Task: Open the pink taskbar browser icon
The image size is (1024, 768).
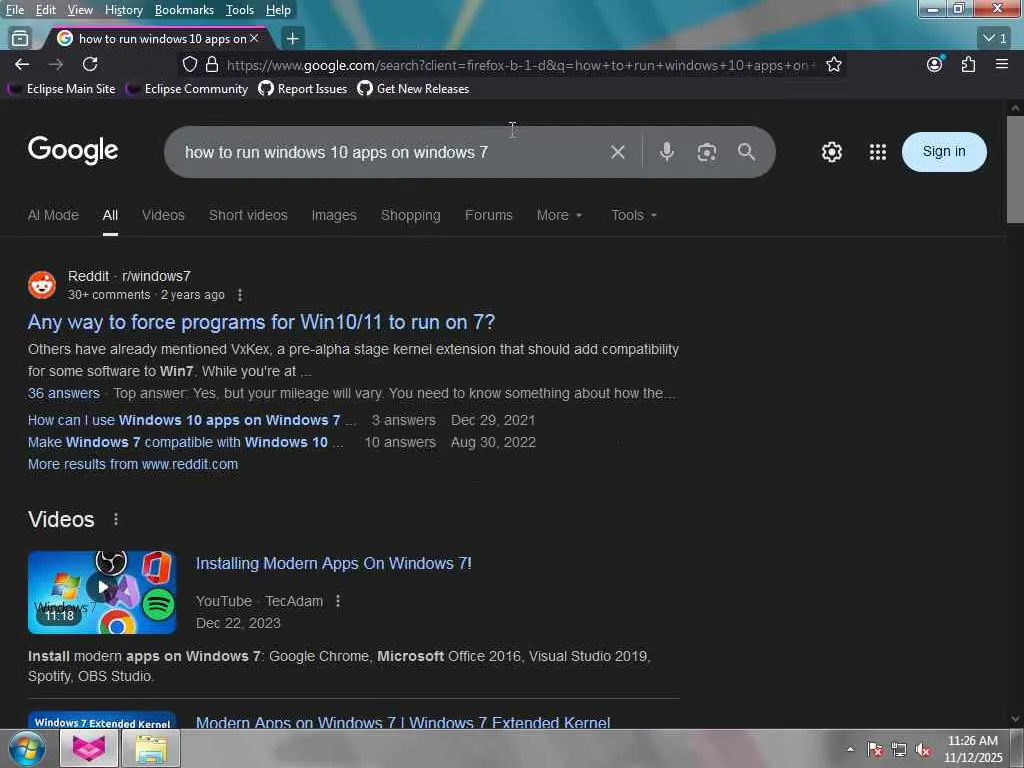Action: [x=89, y=748]
